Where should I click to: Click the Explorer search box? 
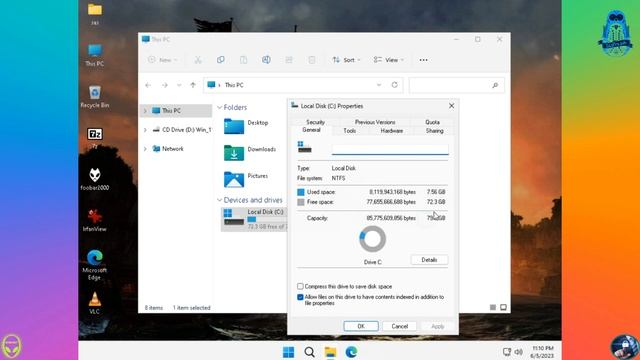(456, 85)
